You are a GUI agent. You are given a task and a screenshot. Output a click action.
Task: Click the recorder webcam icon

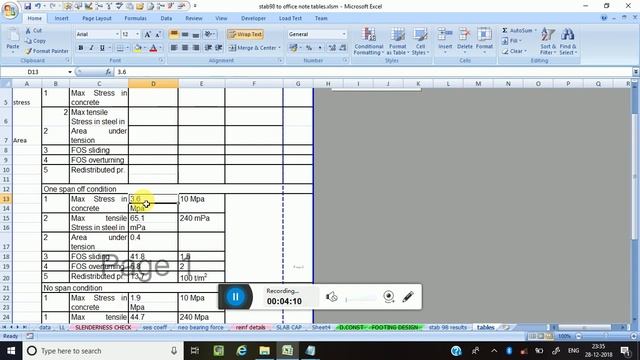[389, 297]
